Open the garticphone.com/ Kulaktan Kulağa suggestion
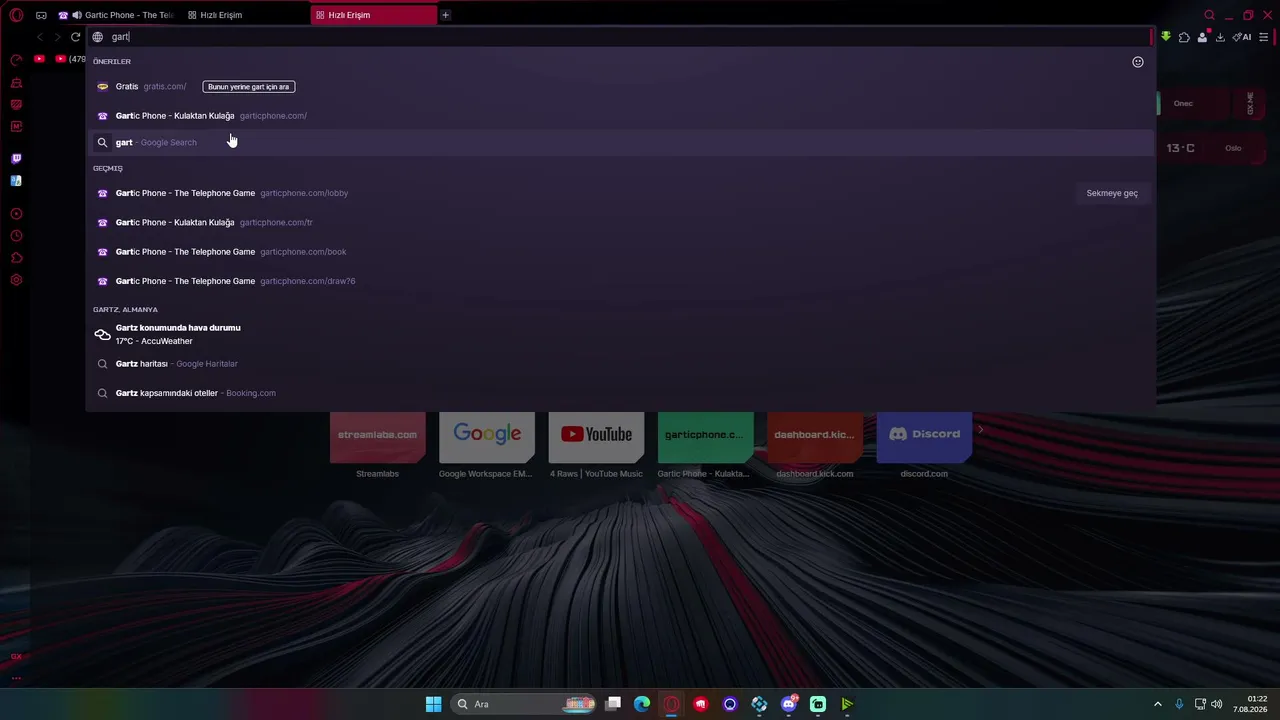This screenshot has width=1280, height=720. [620, 116]
